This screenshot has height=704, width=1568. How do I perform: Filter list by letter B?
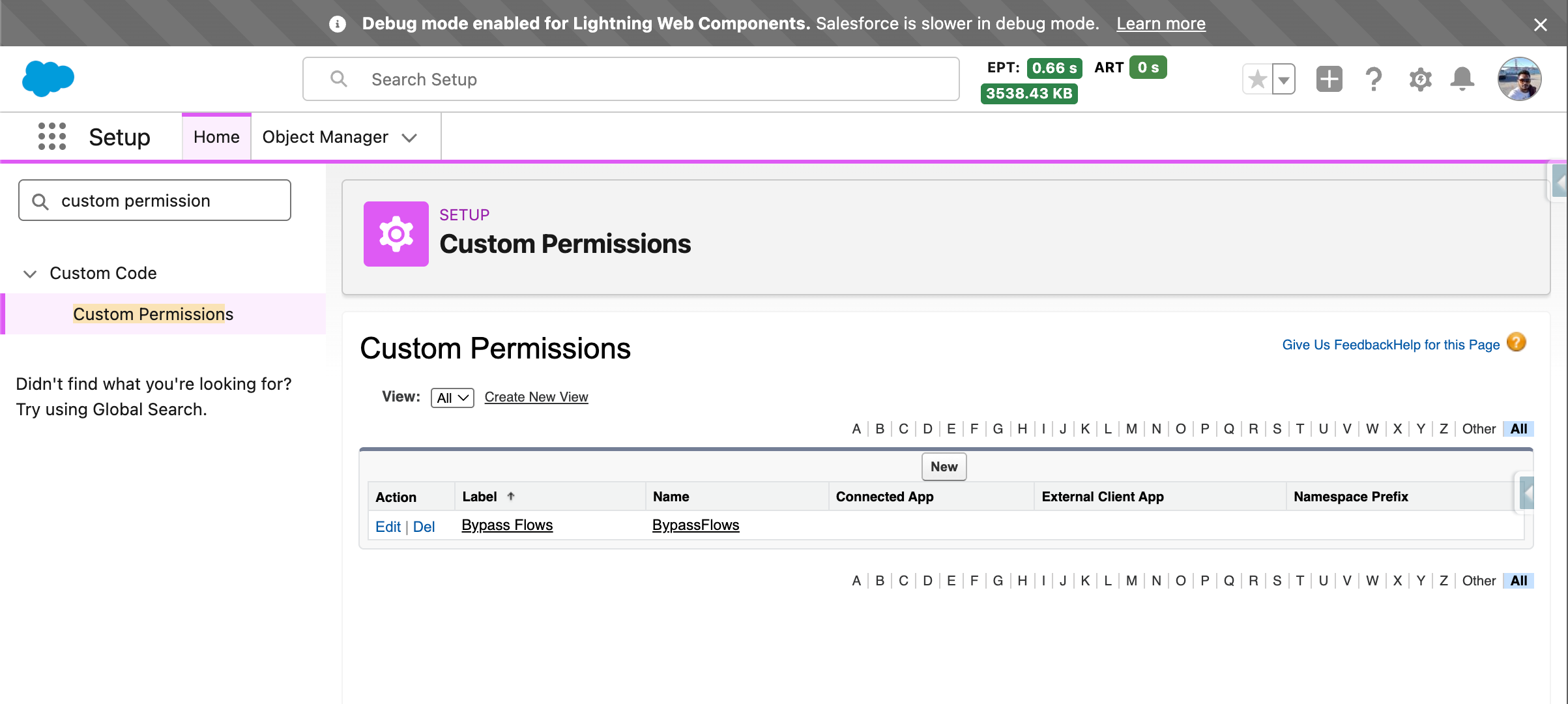879,428
